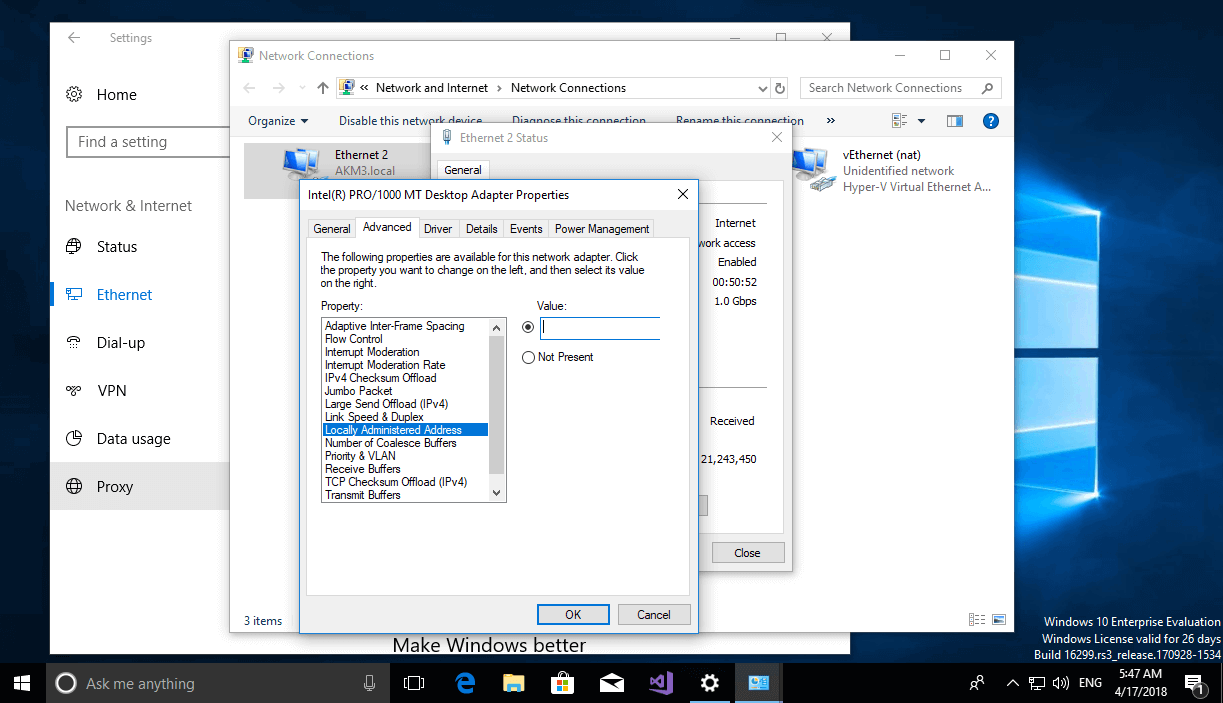
Task: Open Microsoft Edge from the taskbar
Action: [x=465, y=683]
